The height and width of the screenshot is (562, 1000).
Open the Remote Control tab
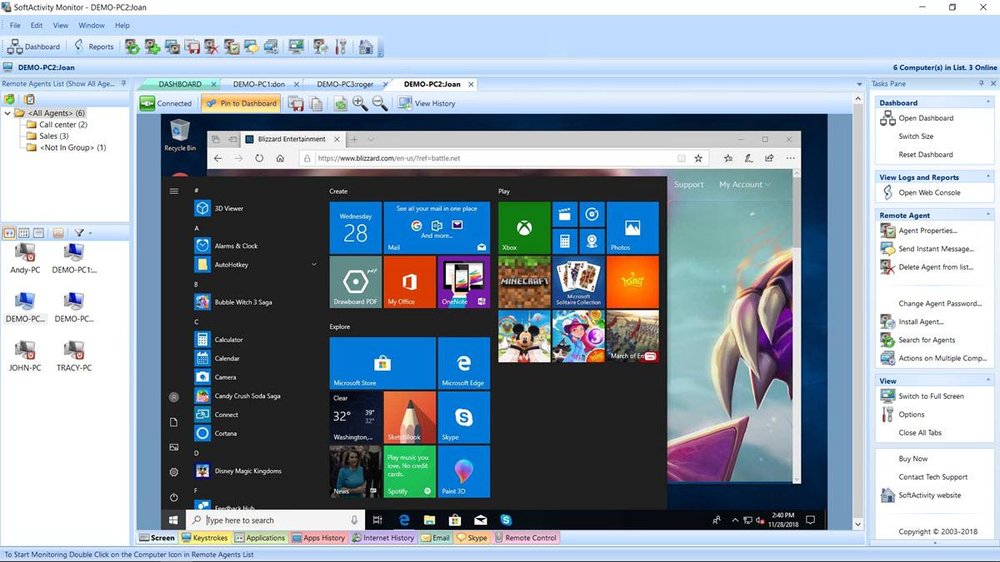click(x=526, y=538)
